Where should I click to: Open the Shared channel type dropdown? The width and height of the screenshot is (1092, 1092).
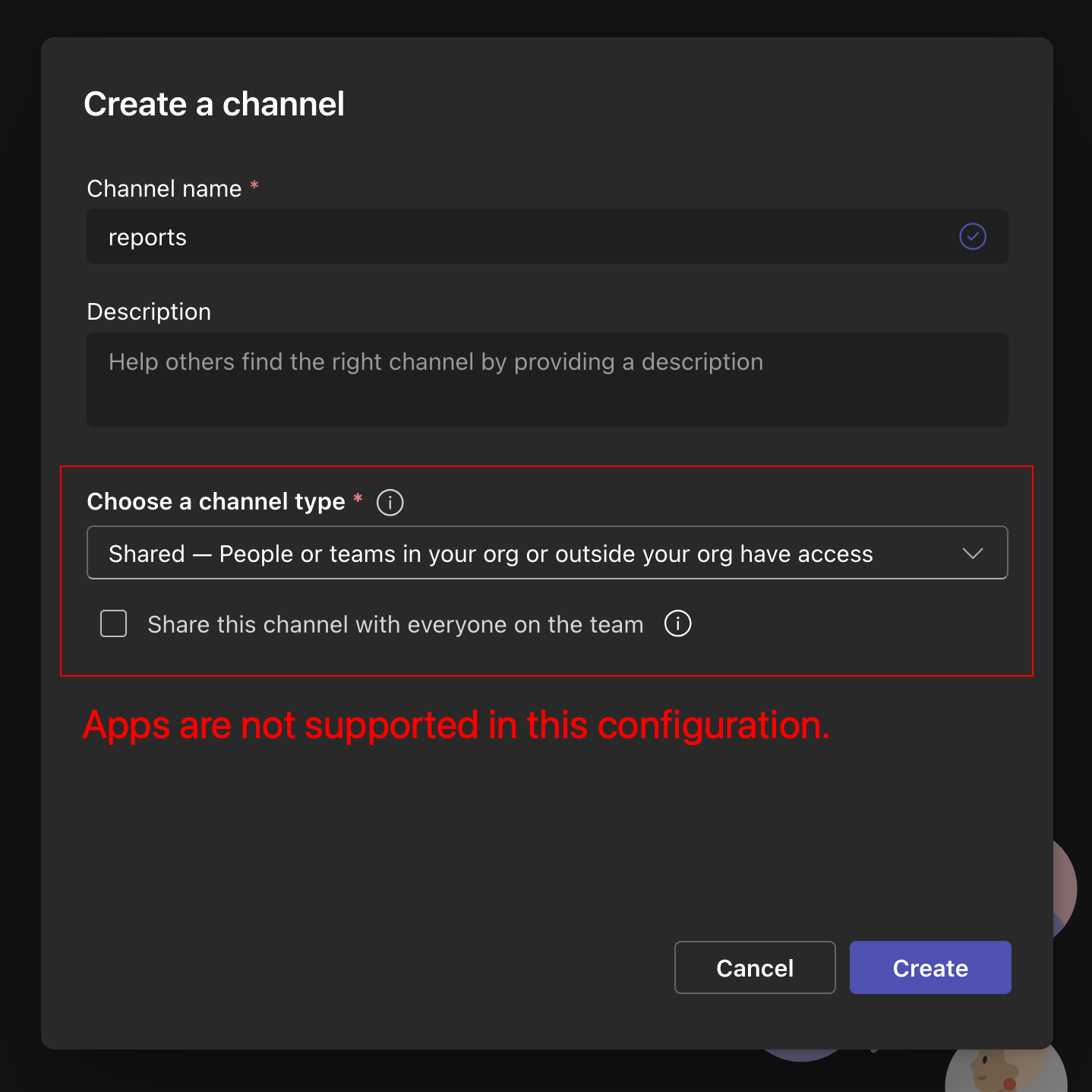532,553
